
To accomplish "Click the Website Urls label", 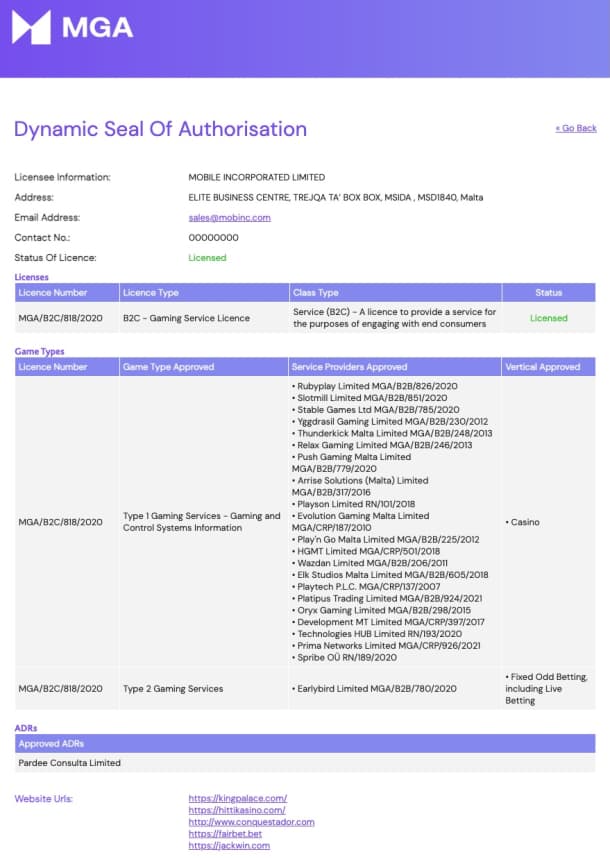I will pos(43,799).
